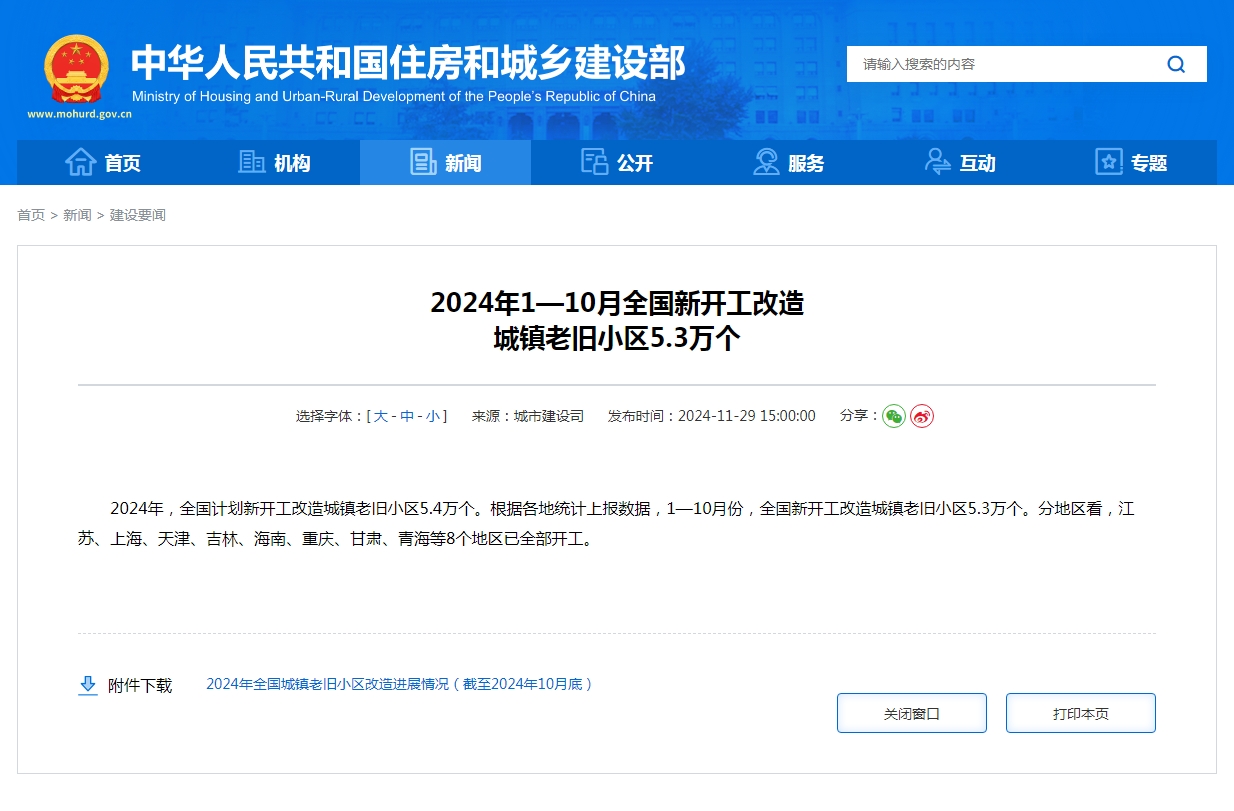Click the document icon beside 公开
The image size is (1234, 811).
[595, 162]
